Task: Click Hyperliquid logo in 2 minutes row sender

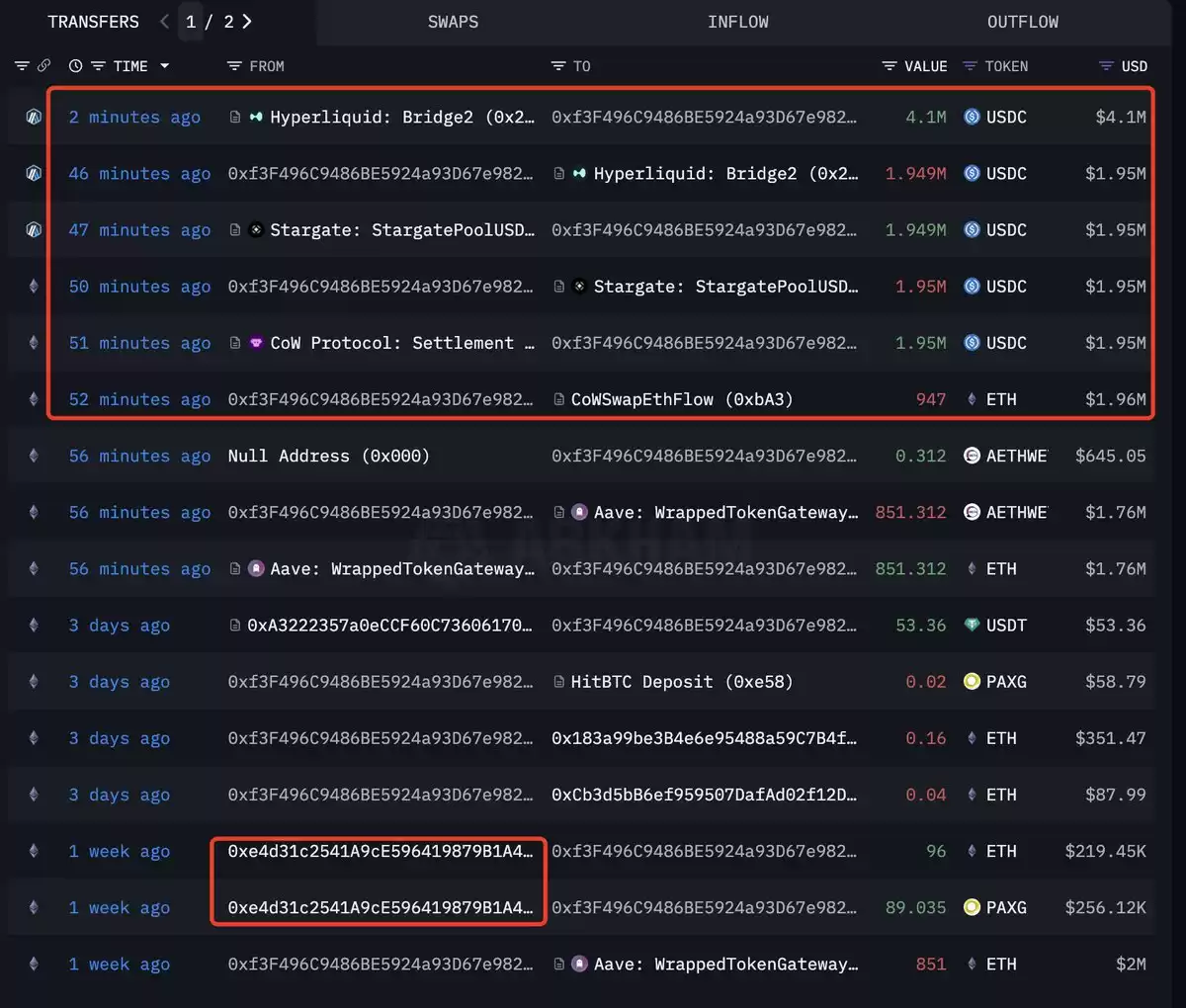Action: (256, 117)
